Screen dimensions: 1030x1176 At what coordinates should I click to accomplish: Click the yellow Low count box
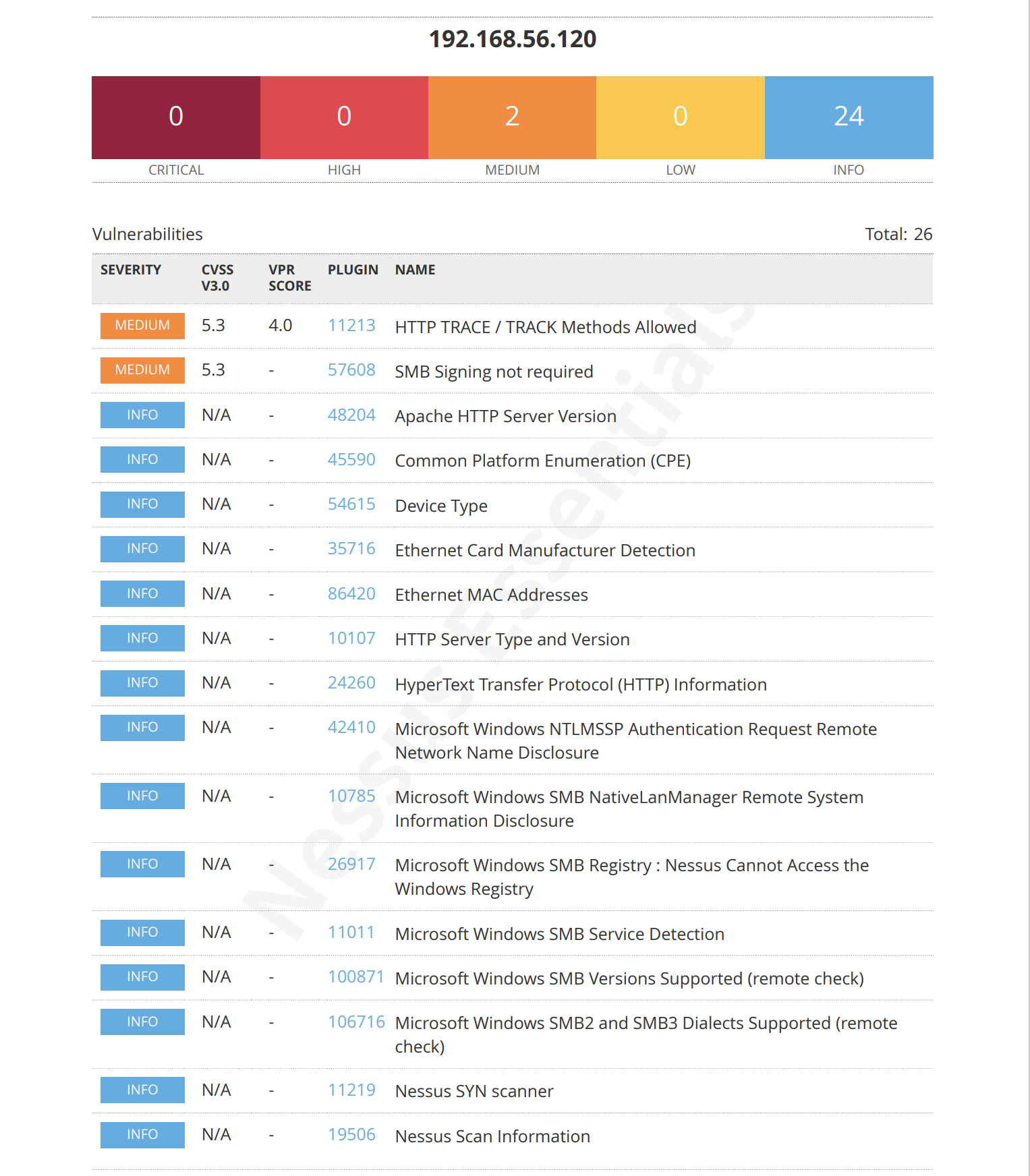tap(681, 117)
